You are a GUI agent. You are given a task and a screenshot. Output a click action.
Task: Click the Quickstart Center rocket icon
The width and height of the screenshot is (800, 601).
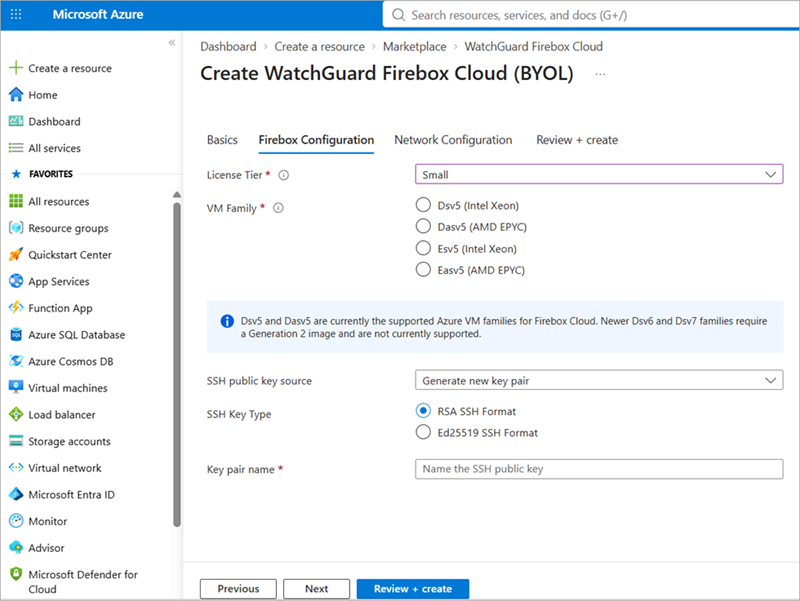[16, 254]
